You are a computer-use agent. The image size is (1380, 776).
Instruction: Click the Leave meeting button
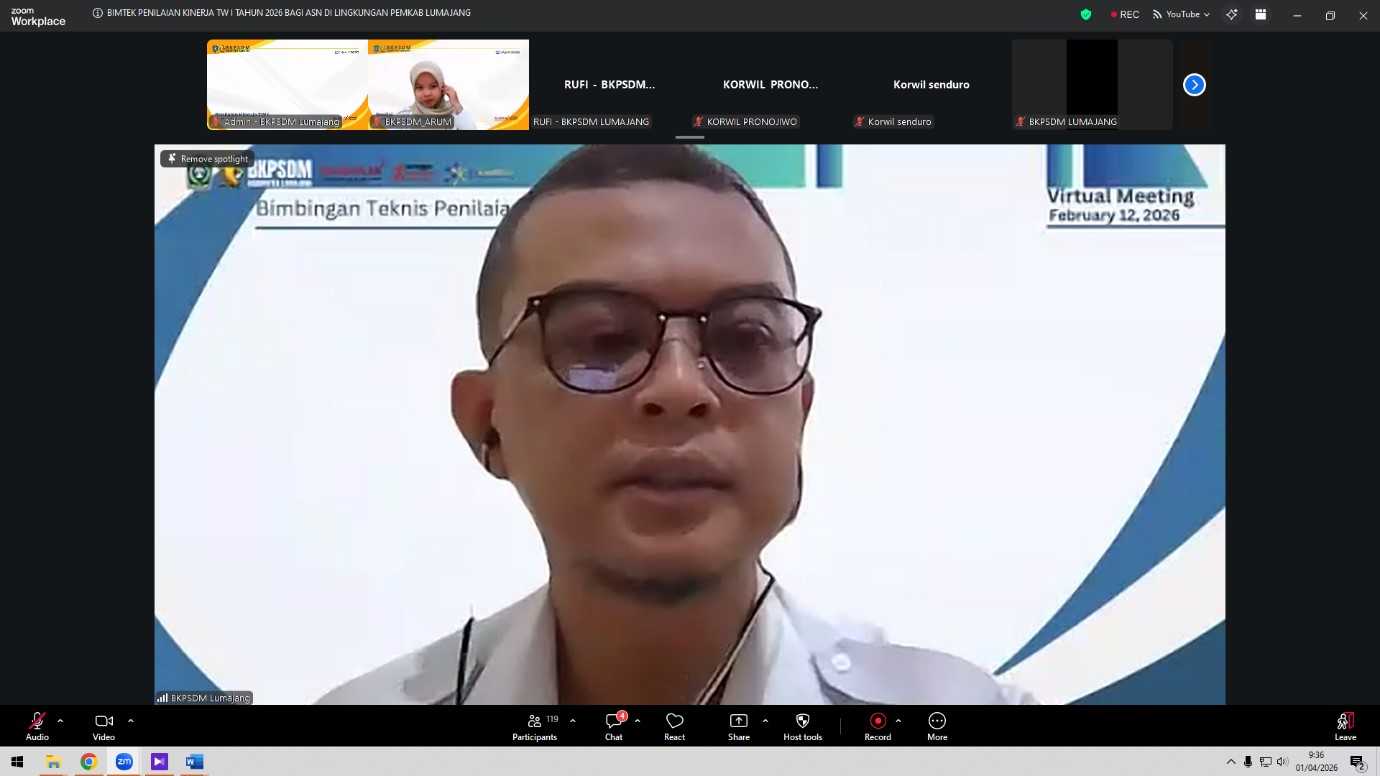[x=1345, y=726]
